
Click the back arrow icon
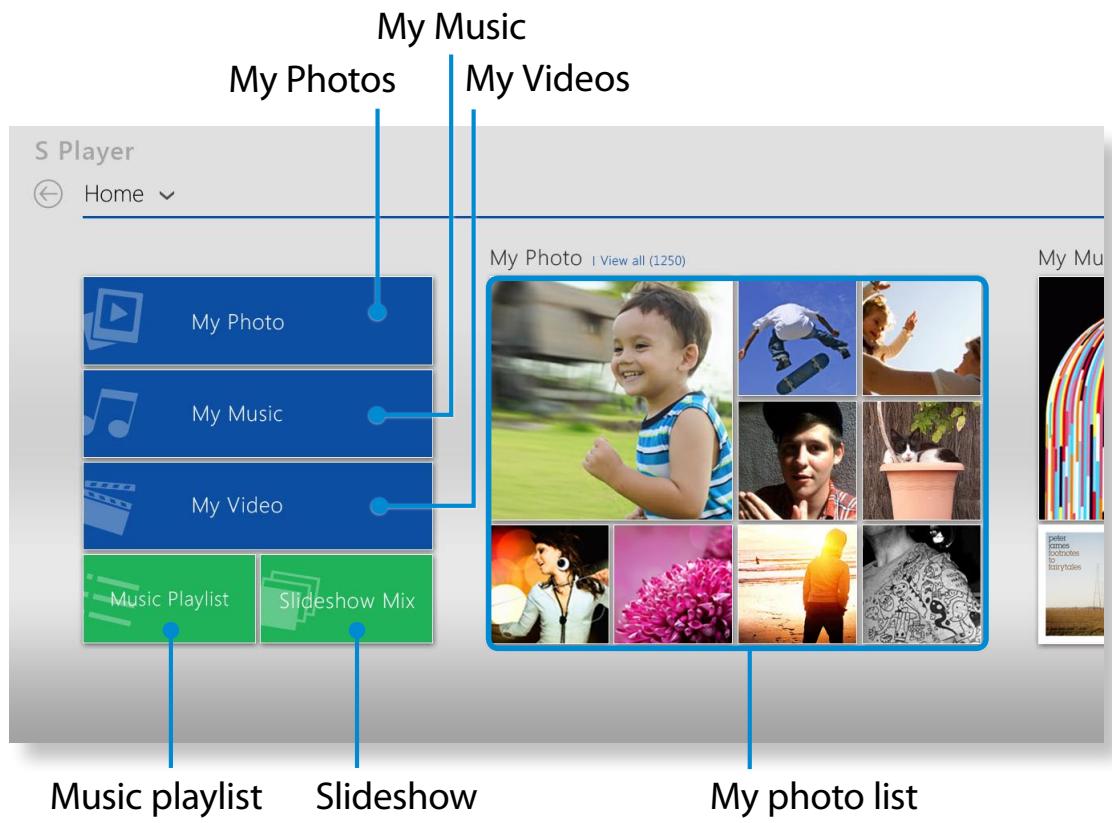click(x=48, y=194)
